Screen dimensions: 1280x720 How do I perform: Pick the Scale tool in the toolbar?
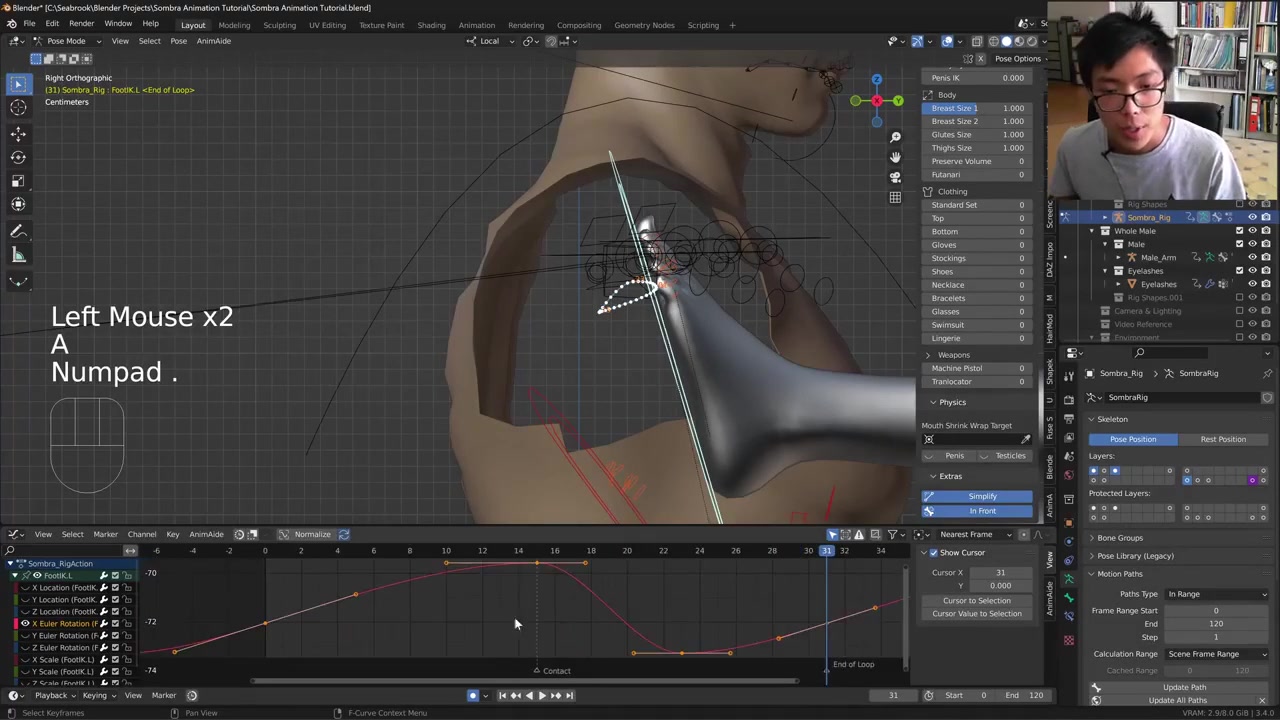coord(18,181)
